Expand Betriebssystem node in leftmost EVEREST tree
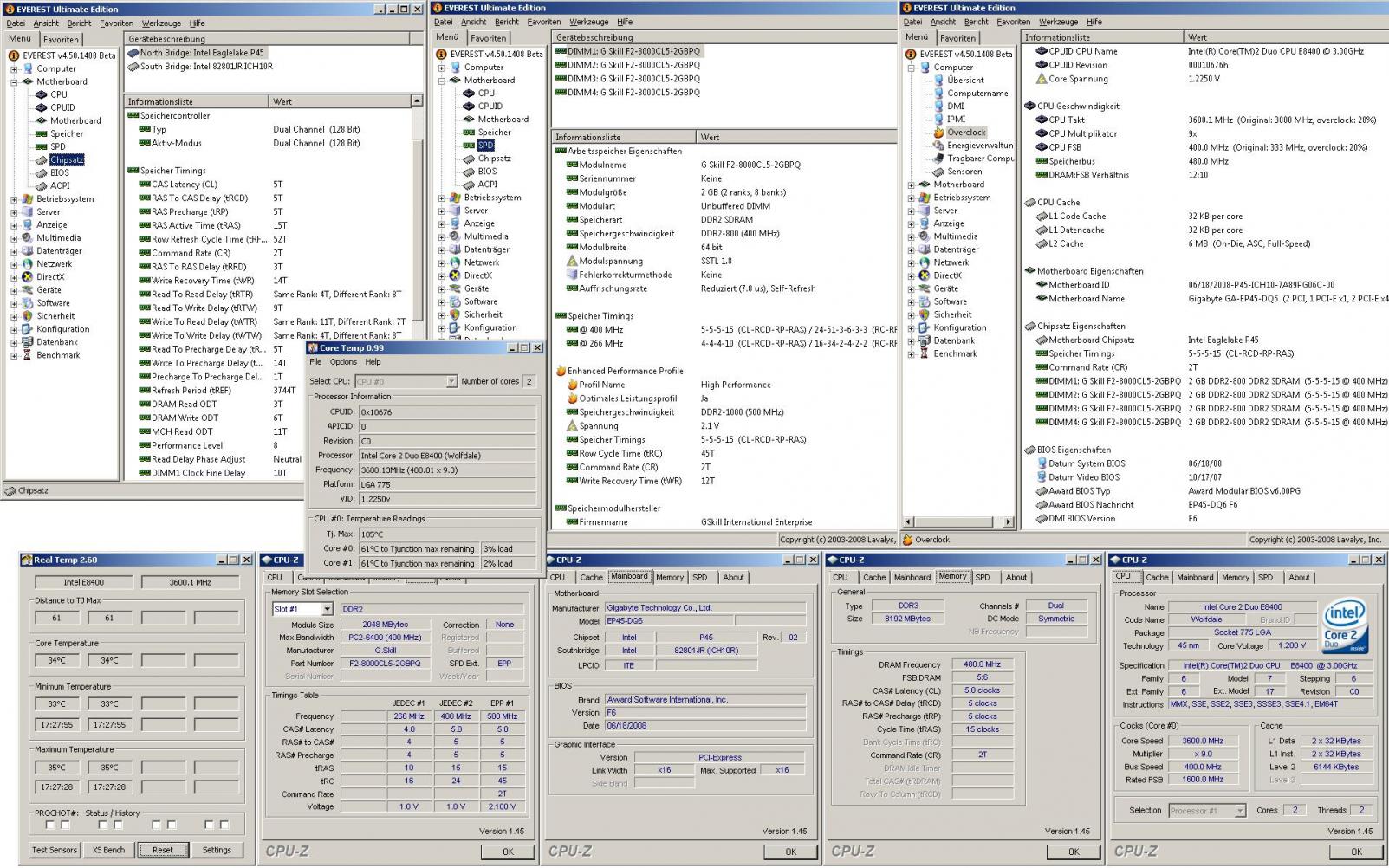The width and height of the screenshot is (1389, 868). click(14, 199)
